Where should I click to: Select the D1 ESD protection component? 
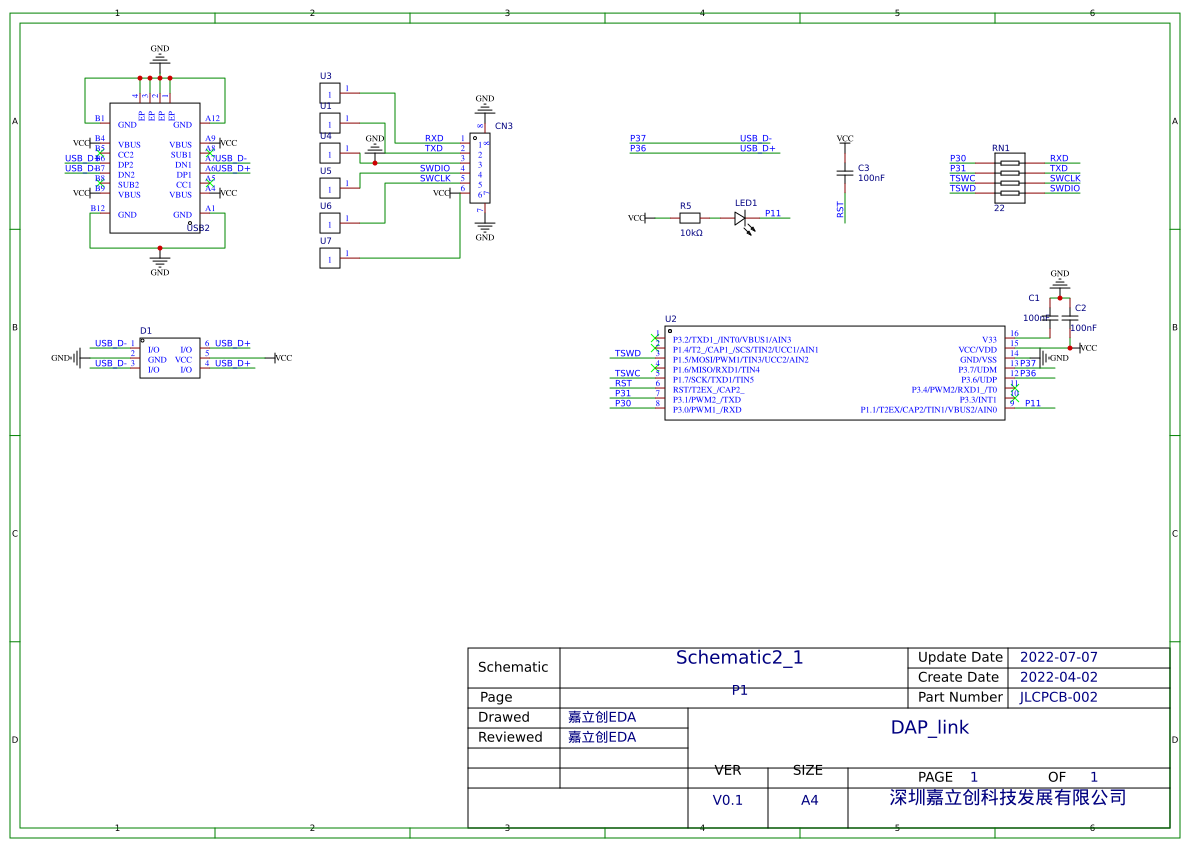(x=170, y=357)
